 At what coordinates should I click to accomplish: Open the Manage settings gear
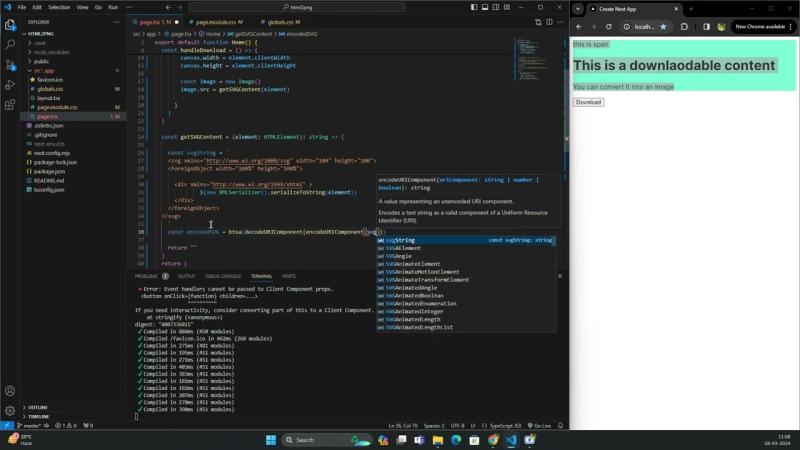click(x=9, y=411)
